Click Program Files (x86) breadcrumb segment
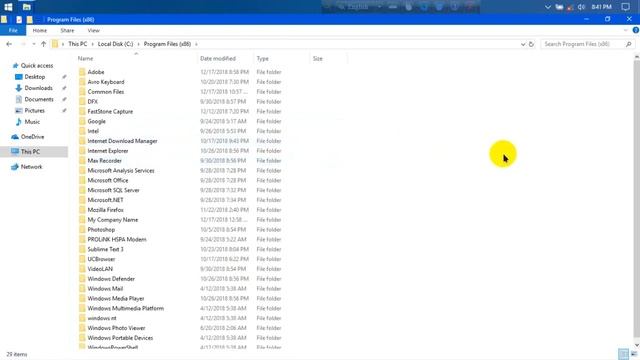This screenshot has width=640, height=360. click(x=167, y=44)
